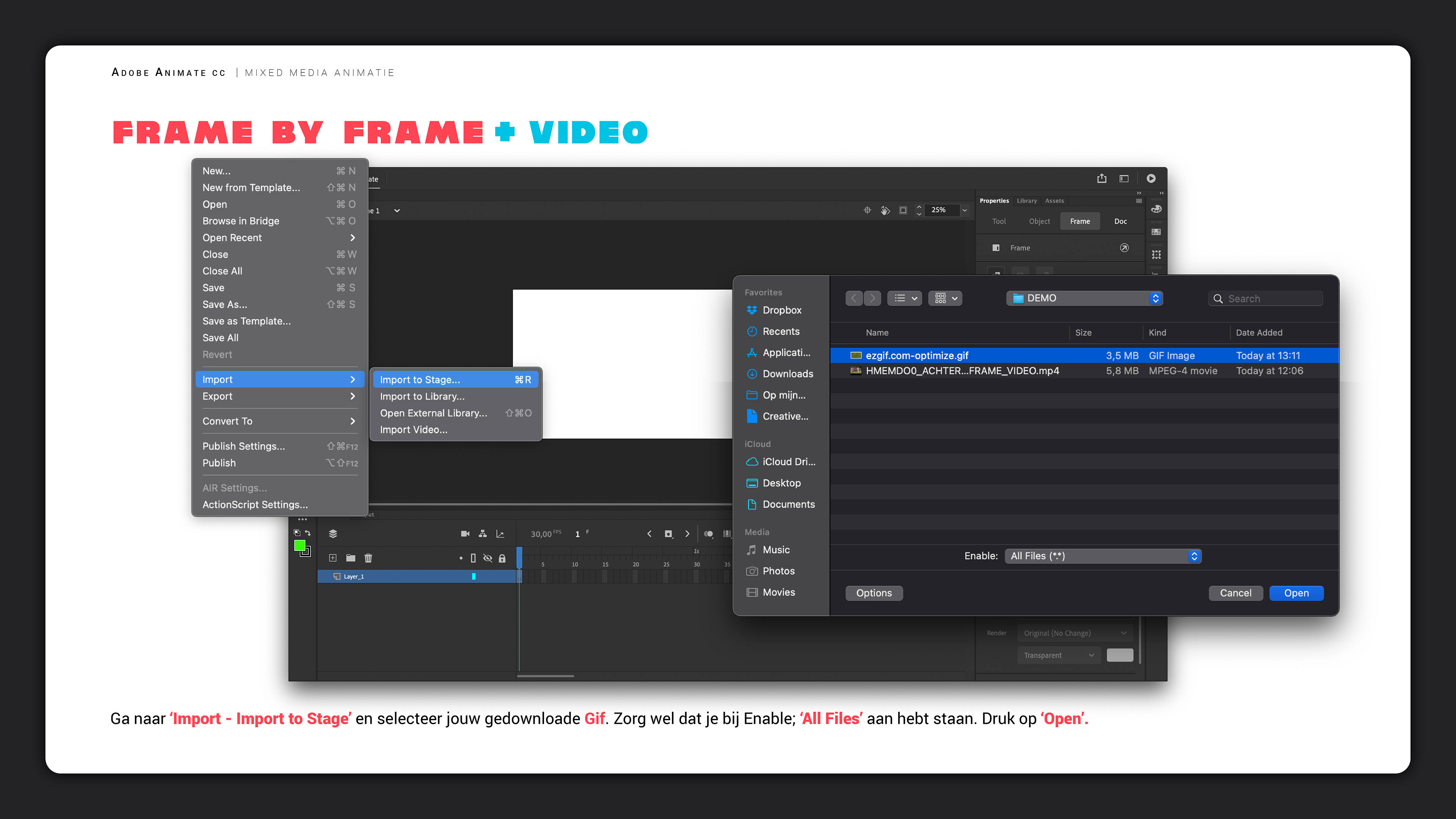Open the DEMO folder location dropdown
1456x819 pixels.
coord(1084,298)
